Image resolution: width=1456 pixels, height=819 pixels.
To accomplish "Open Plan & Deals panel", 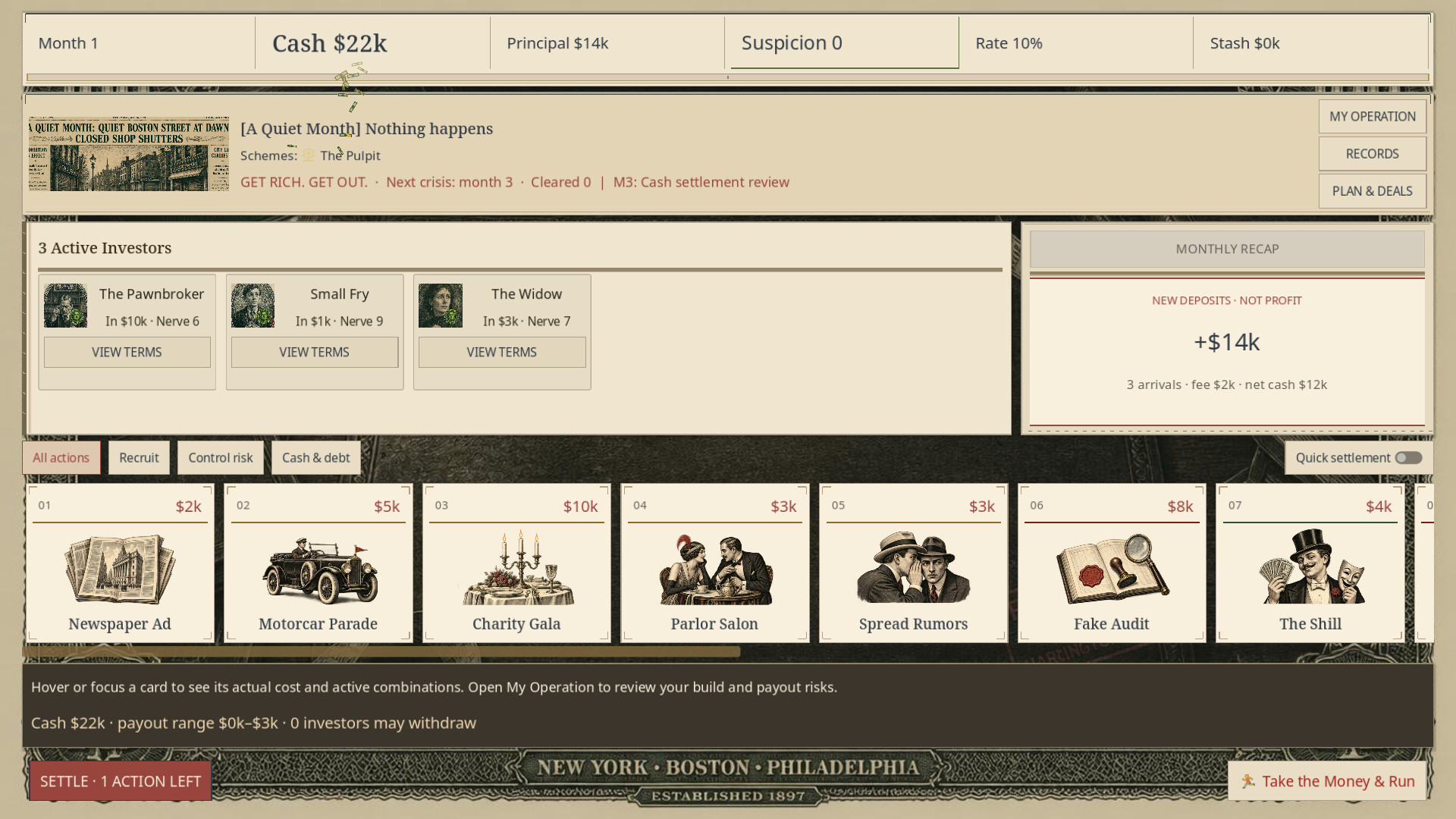I will [x=1373, y=191].
